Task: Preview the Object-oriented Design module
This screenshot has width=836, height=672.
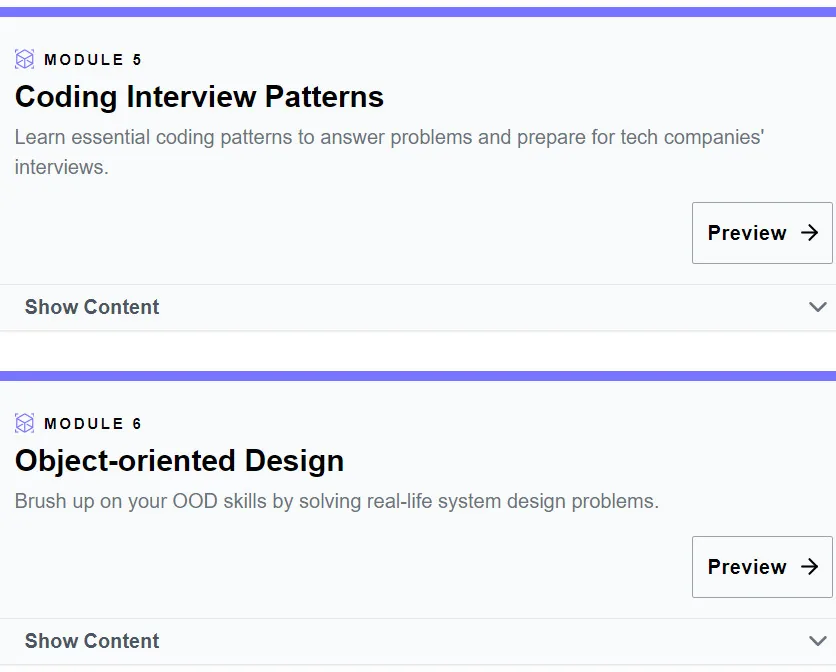Action: (762, 566)
